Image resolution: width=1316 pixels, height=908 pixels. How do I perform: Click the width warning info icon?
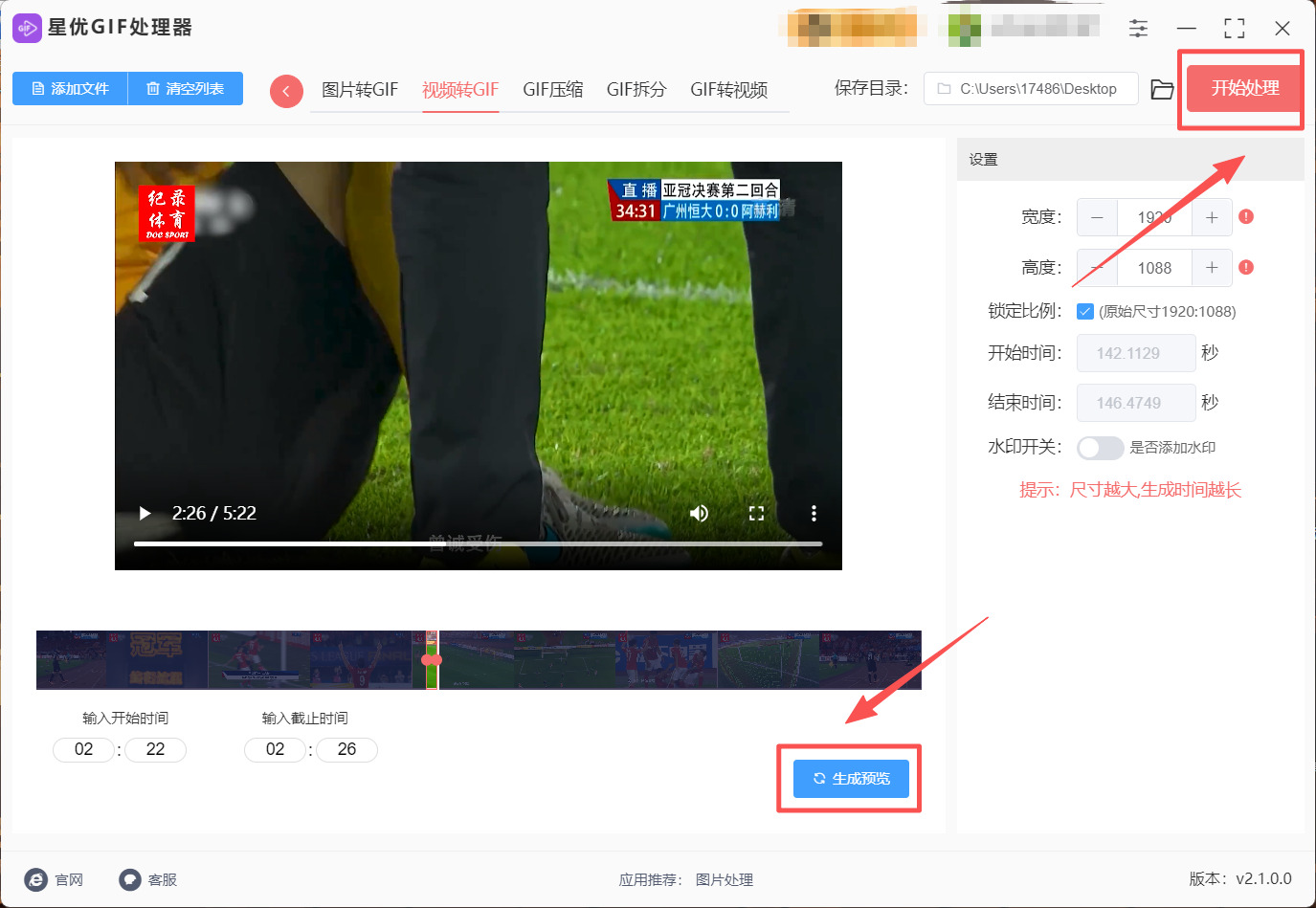click(x=1246, y=216)
